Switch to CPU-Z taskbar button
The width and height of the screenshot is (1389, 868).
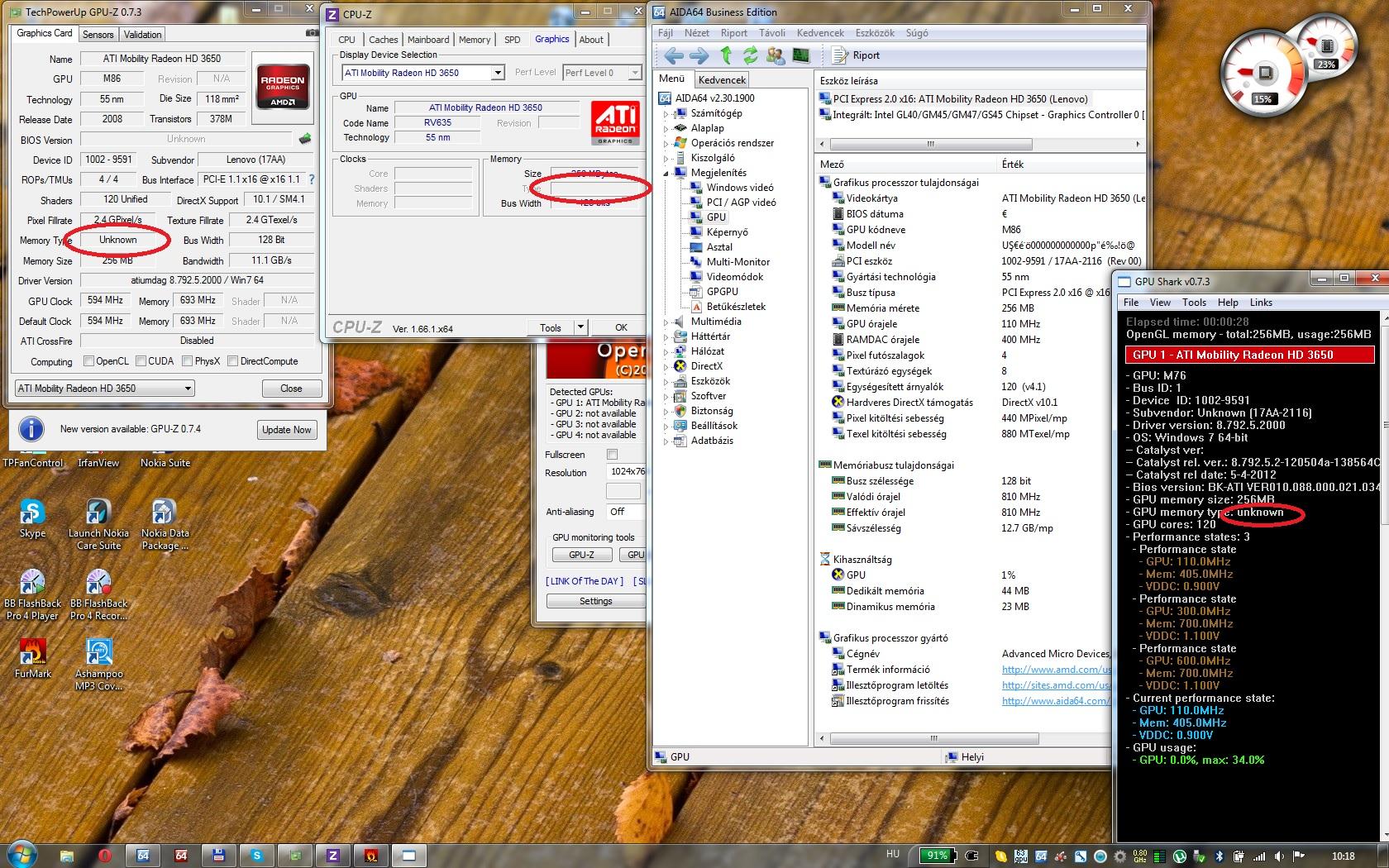(x=333, y=856)
